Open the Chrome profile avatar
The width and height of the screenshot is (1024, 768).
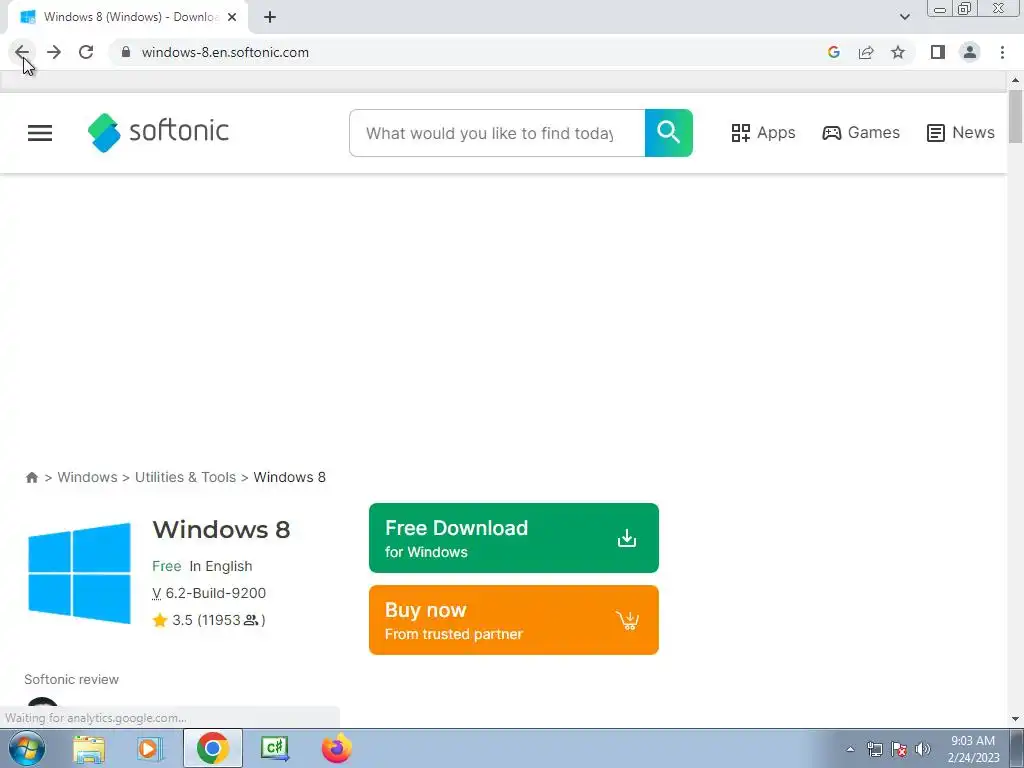pyautogui.click(x=970, y=52)
